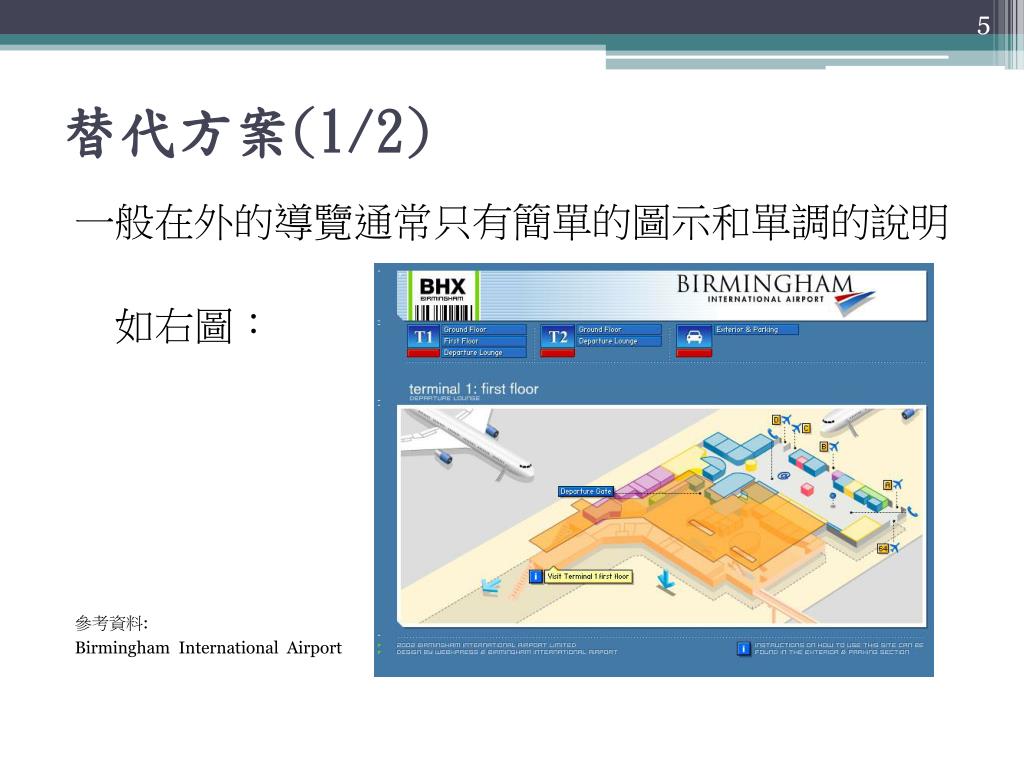
Task: Select gate B airplane marker
Action: click(x=829, y=447)
